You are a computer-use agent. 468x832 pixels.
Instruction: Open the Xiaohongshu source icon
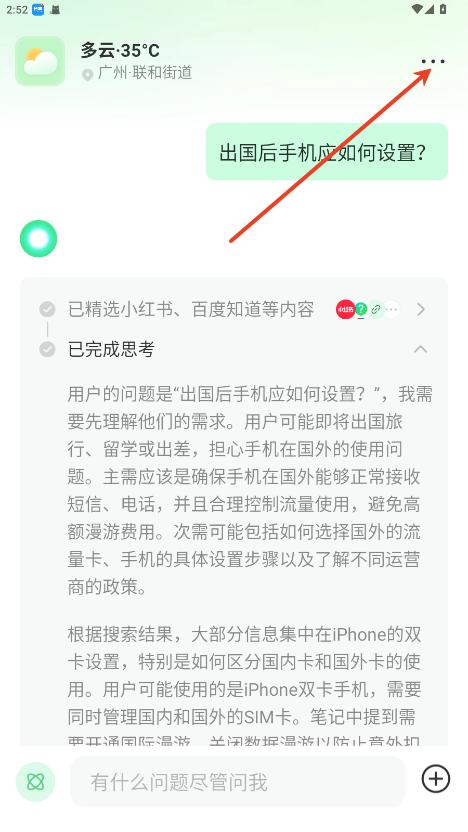pos(345,309)
